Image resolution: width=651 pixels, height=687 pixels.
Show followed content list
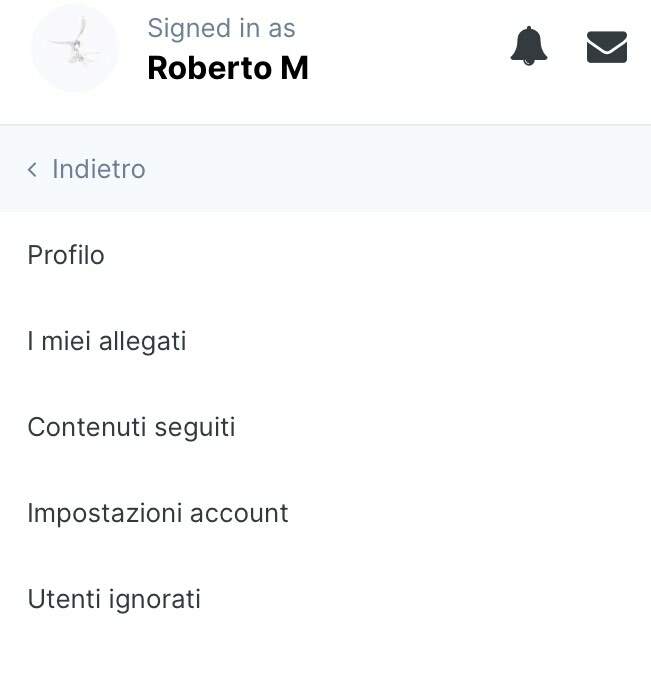(x=326, y=427)
